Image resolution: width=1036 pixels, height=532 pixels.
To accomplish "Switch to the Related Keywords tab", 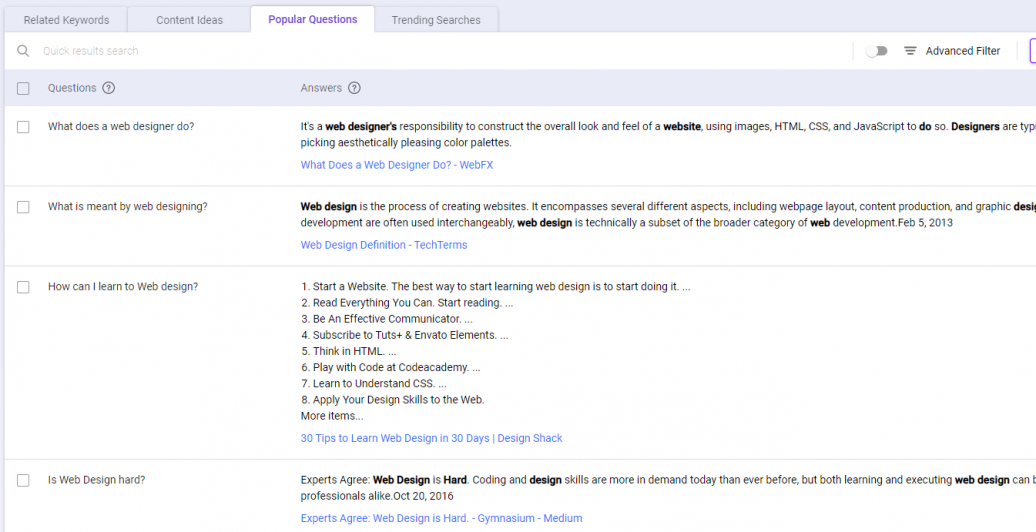I will 66,20.
